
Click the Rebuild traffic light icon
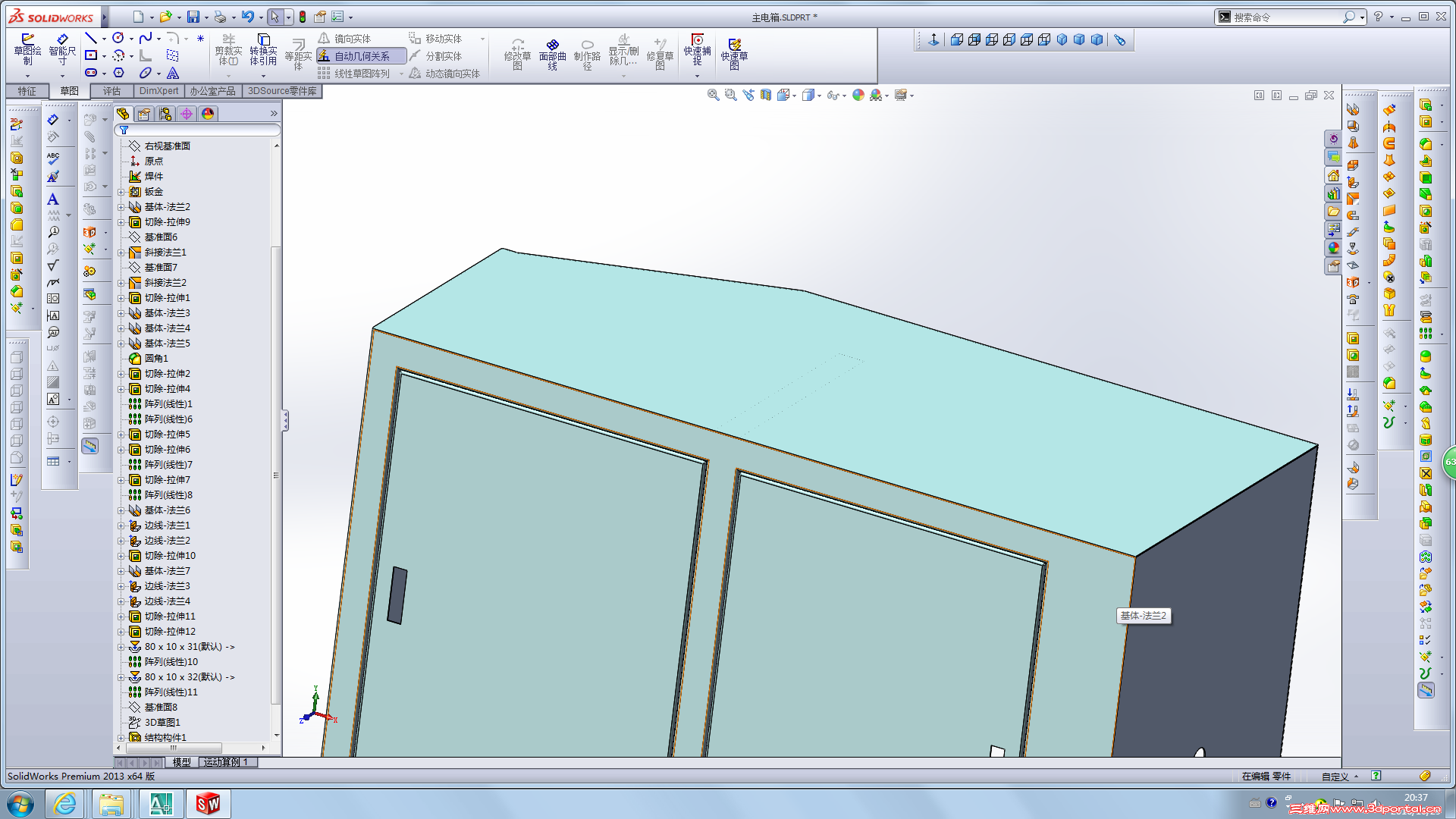(303, 17)
